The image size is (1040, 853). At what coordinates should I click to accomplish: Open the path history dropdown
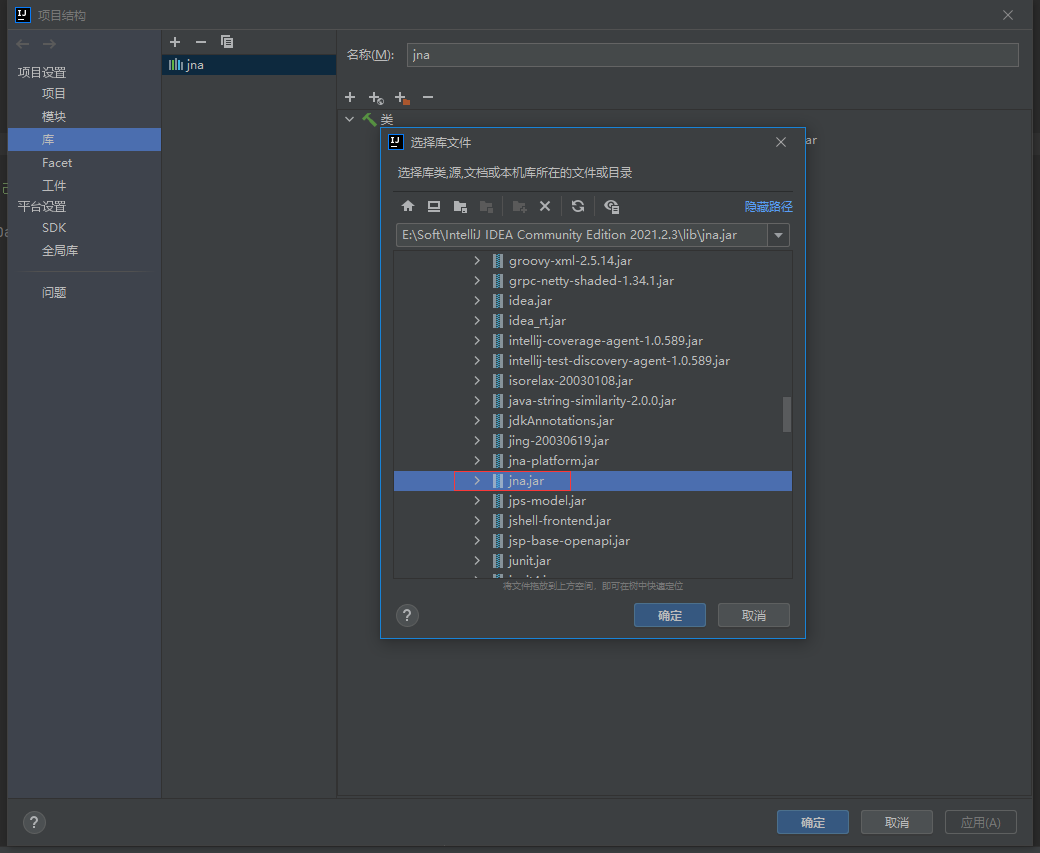pyautogui.click(x=778, y=235)
